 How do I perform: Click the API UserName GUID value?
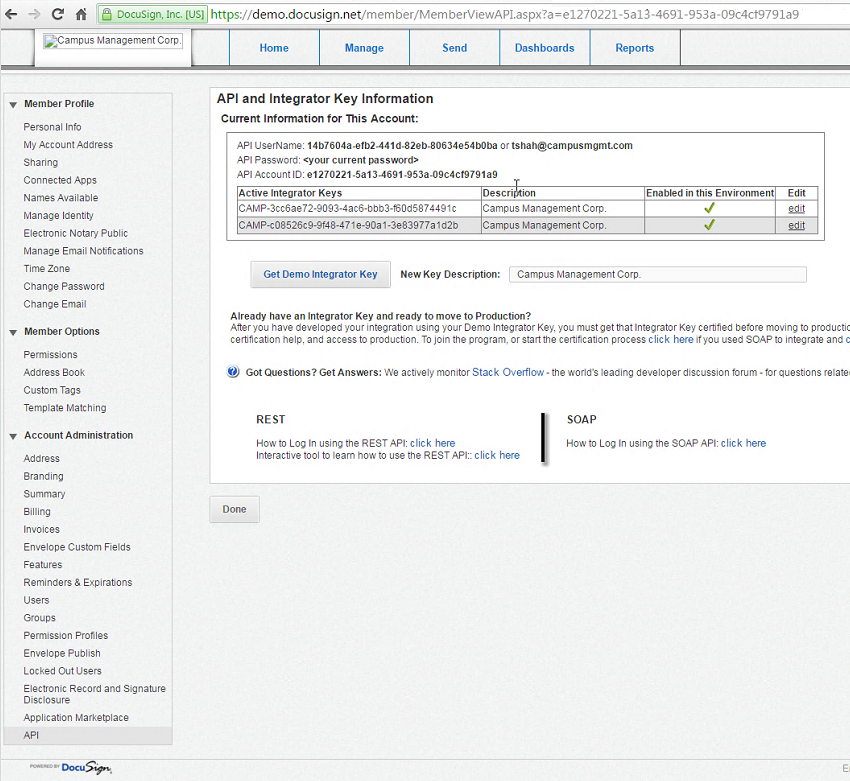tap(402, 145)
